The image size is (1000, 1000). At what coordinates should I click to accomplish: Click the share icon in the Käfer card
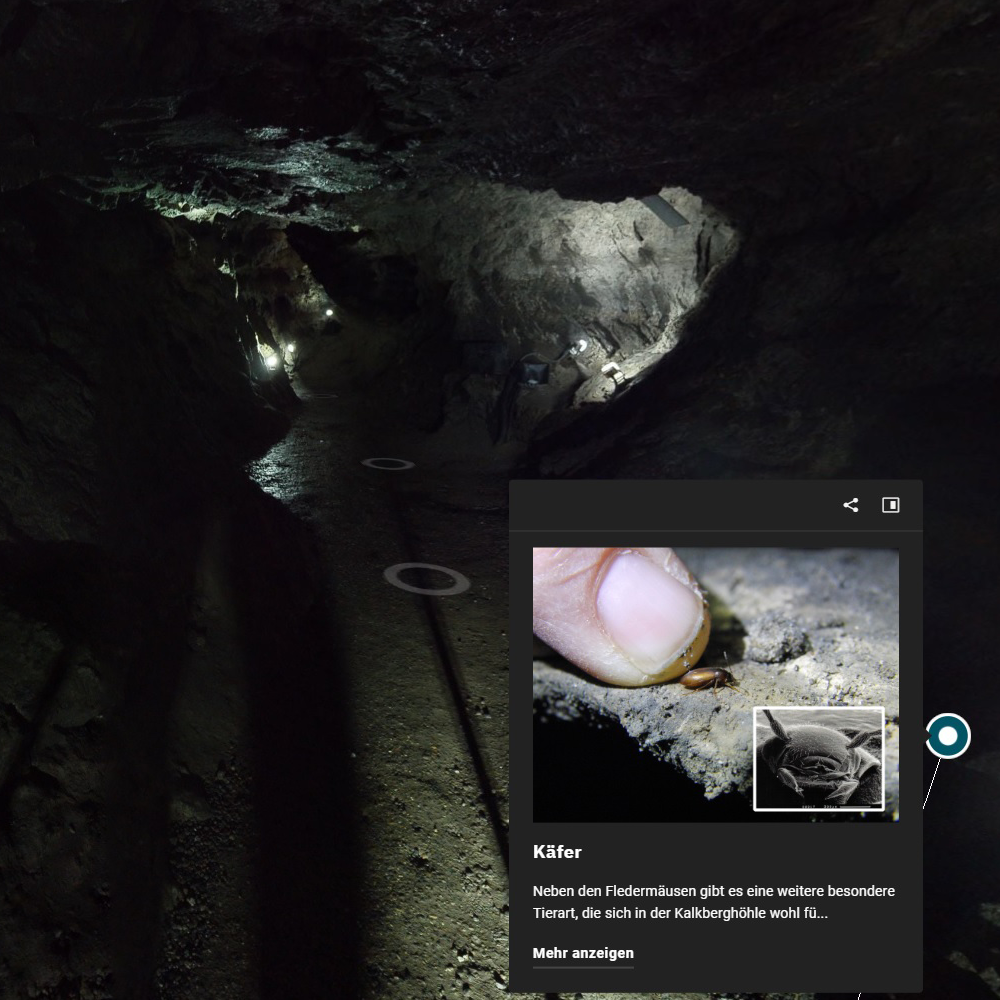(851, 505)
